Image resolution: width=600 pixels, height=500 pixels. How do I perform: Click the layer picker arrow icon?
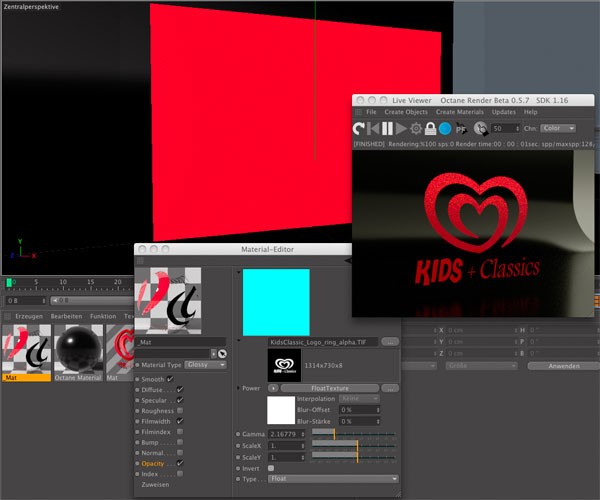pyautogui.click(x=222, y=354)
